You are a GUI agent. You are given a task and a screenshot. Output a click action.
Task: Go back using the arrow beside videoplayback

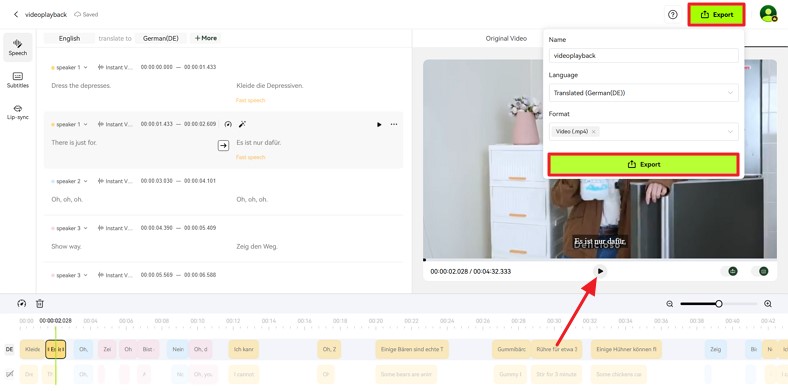(x=16, y=15)
